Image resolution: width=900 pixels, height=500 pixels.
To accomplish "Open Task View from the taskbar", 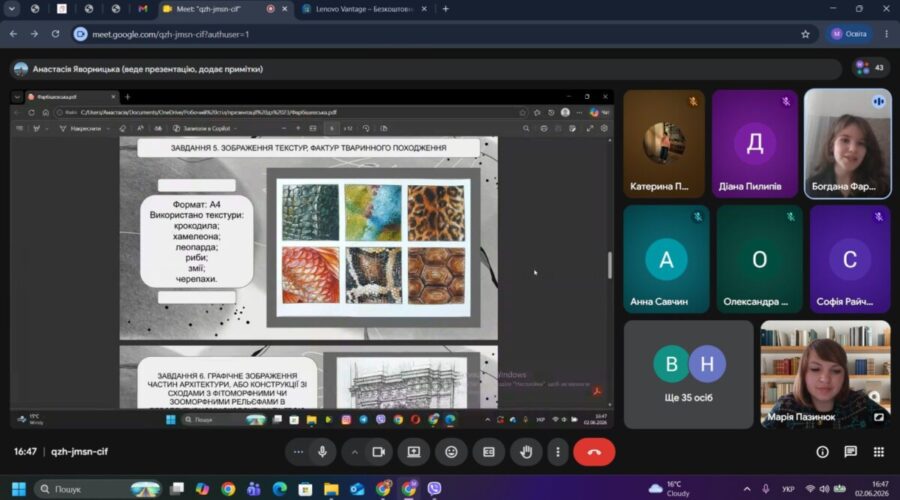I will coord(177,489).
